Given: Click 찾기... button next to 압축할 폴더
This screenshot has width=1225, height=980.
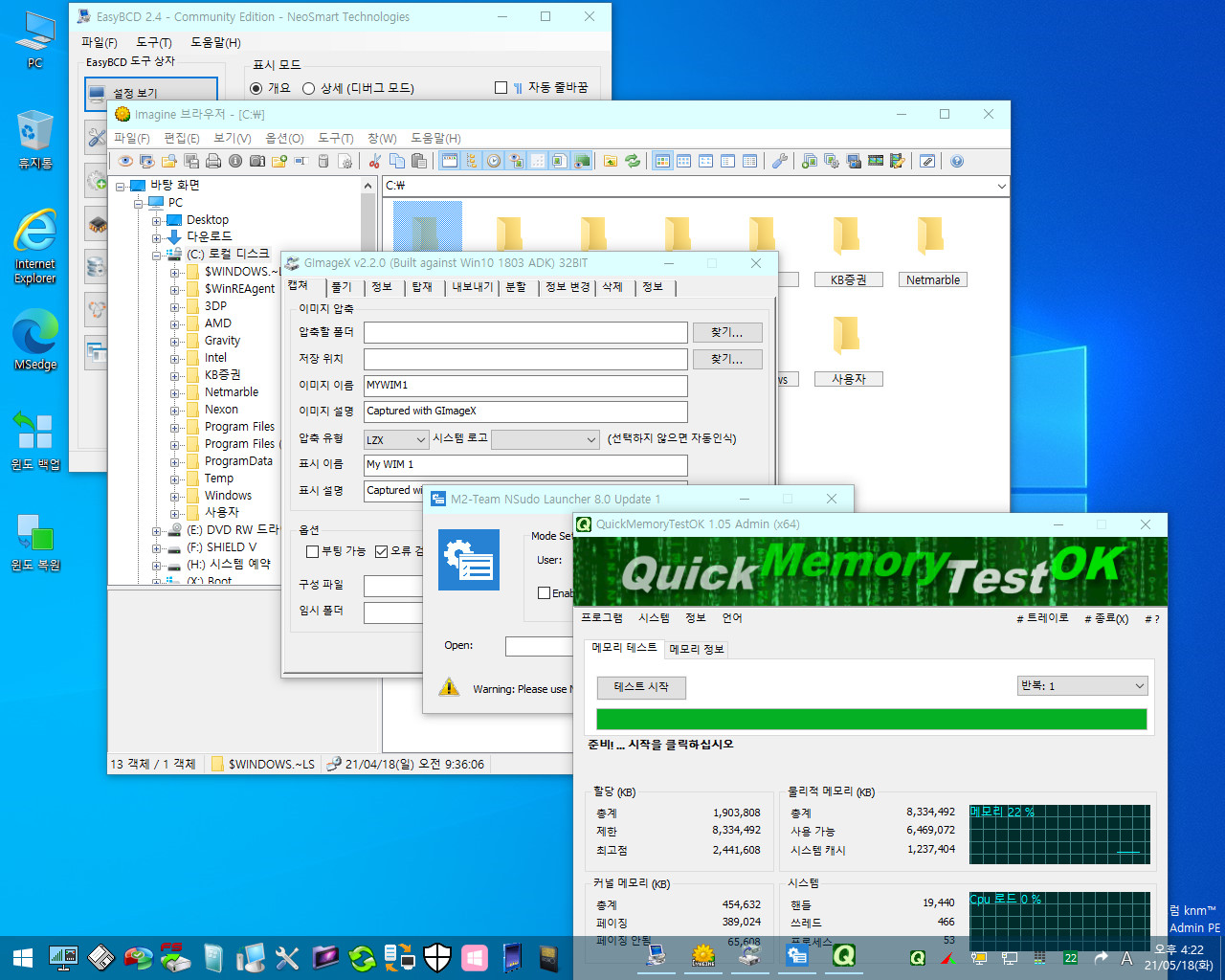Looking at the screenshot, I should point(727,332).
